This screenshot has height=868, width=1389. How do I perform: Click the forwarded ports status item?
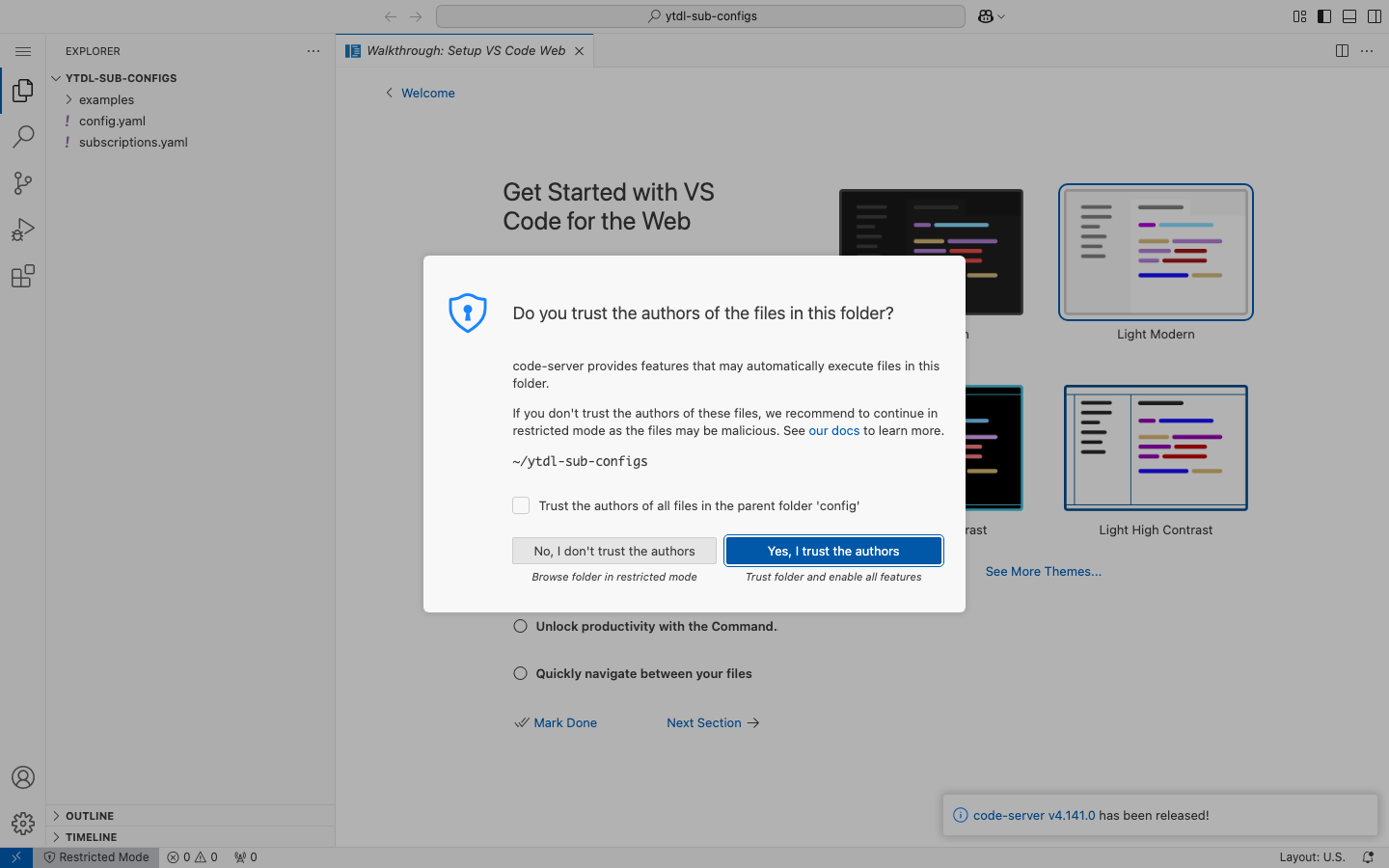click(x=246, y=857)
